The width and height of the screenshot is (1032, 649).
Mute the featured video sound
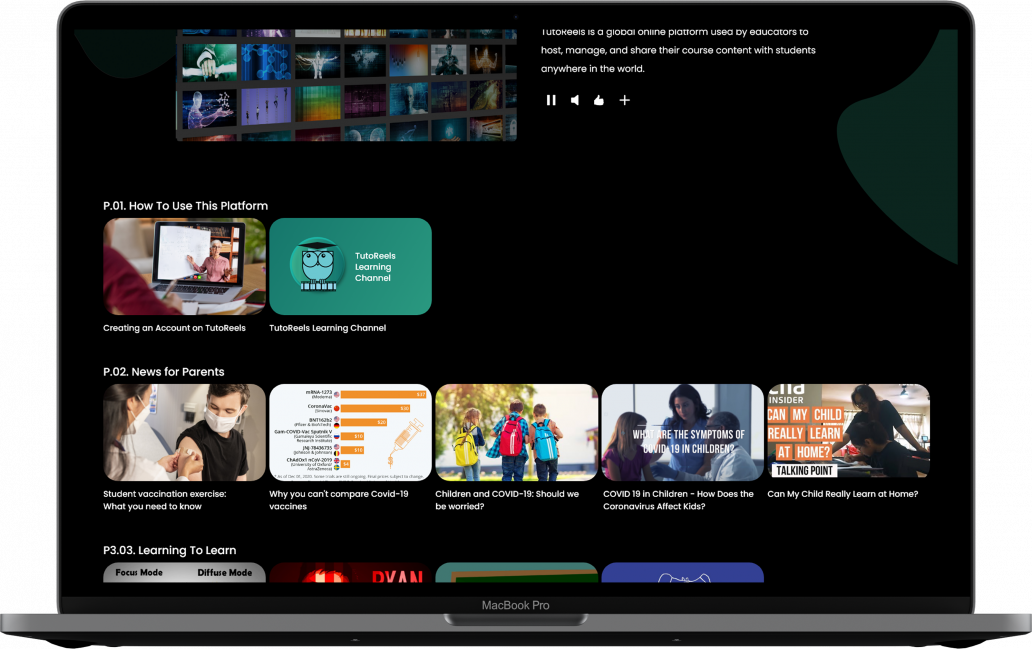[575, 100]
